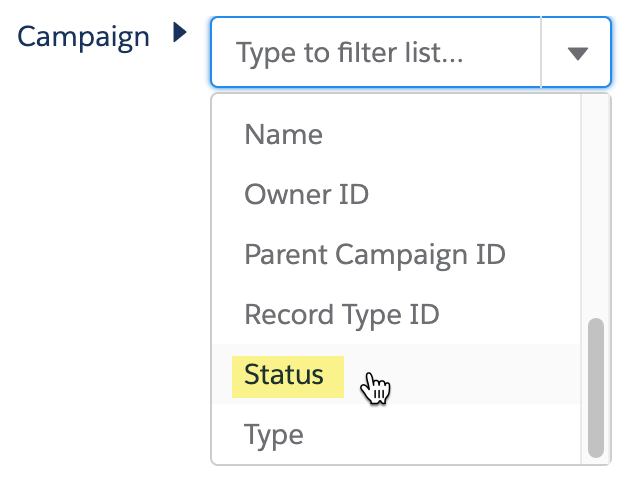This screenshot has width=640, height=480.
Task: Click the dropdown list scrollbar thumb
Action: point(596,388)
